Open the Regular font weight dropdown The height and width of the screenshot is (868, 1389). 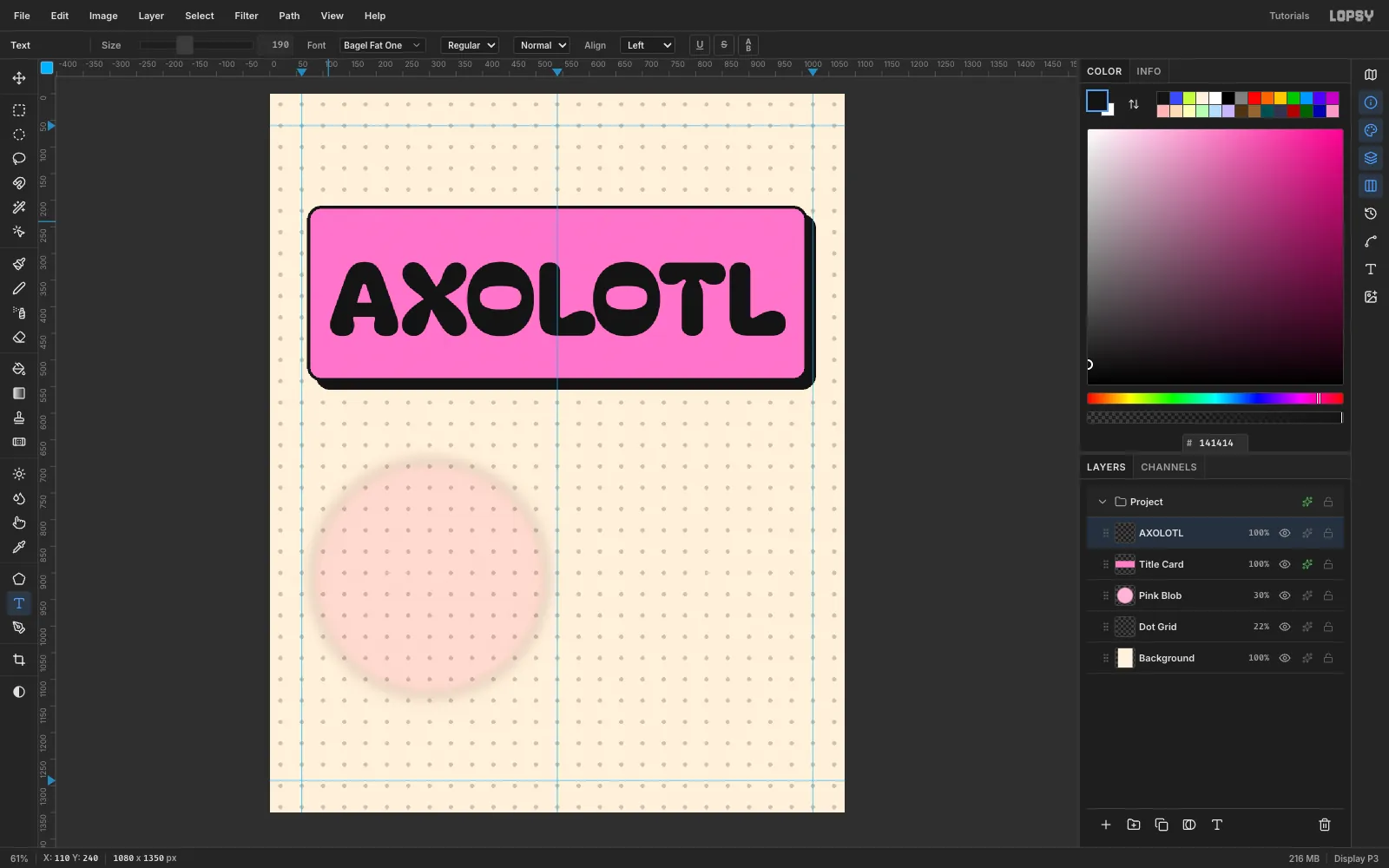pyautogui.click(x=470, y=45)
